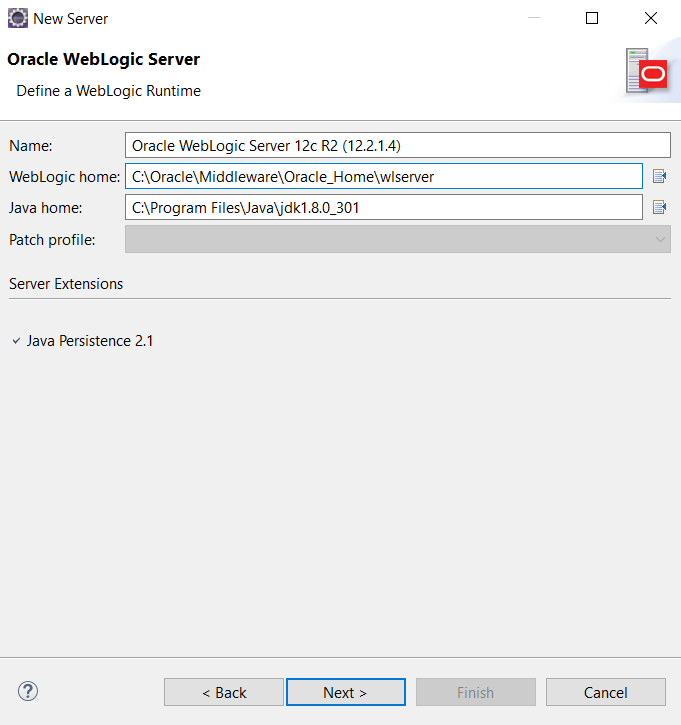
Task: Click the Patch profile label
Action: [52, 240]
